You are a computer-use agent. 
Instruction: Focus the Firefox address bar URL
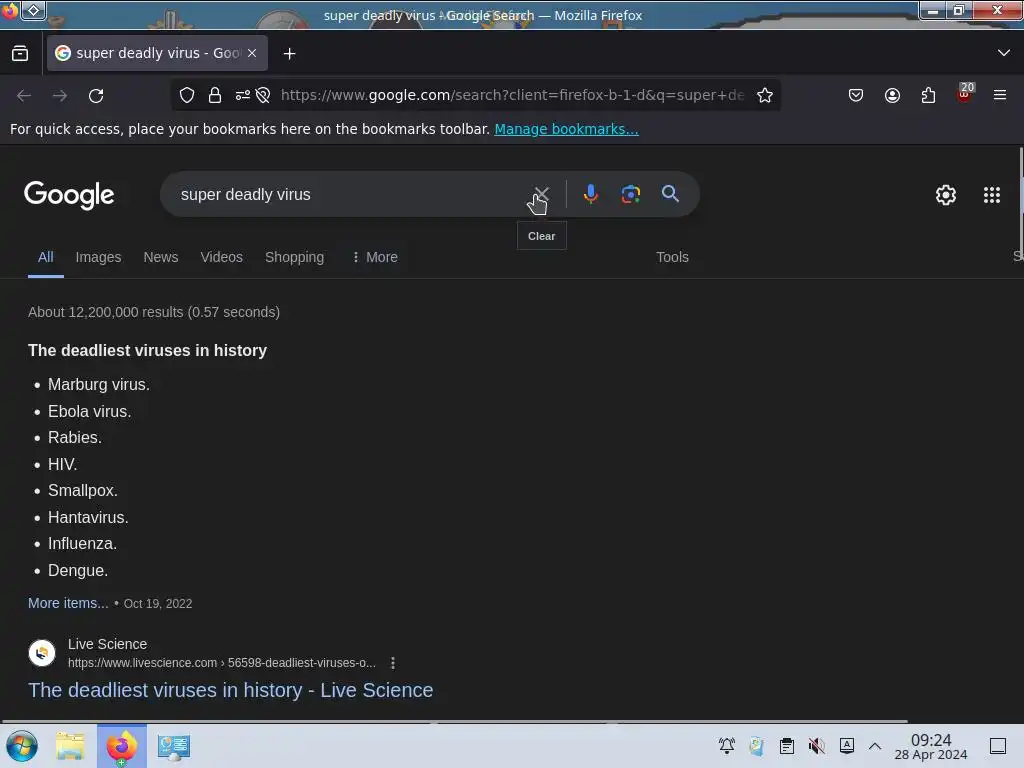click(x=513, y=95)
